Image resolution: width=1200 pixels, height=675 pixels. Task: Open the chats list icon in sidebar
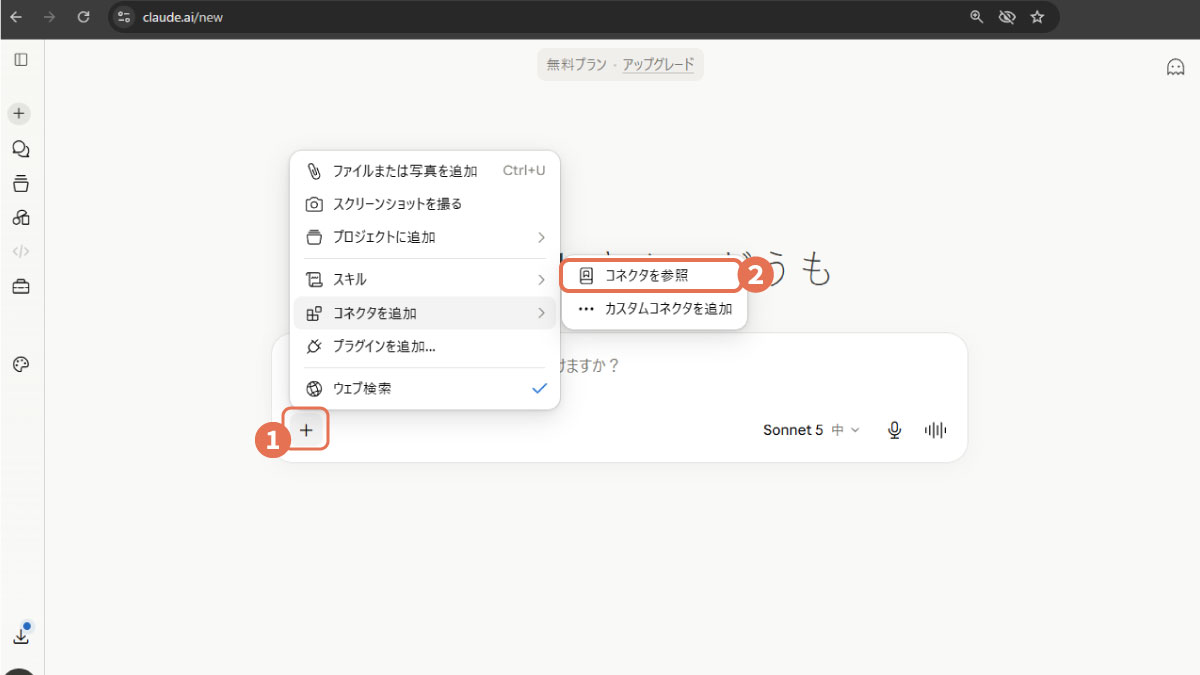[x=20, y=149]
